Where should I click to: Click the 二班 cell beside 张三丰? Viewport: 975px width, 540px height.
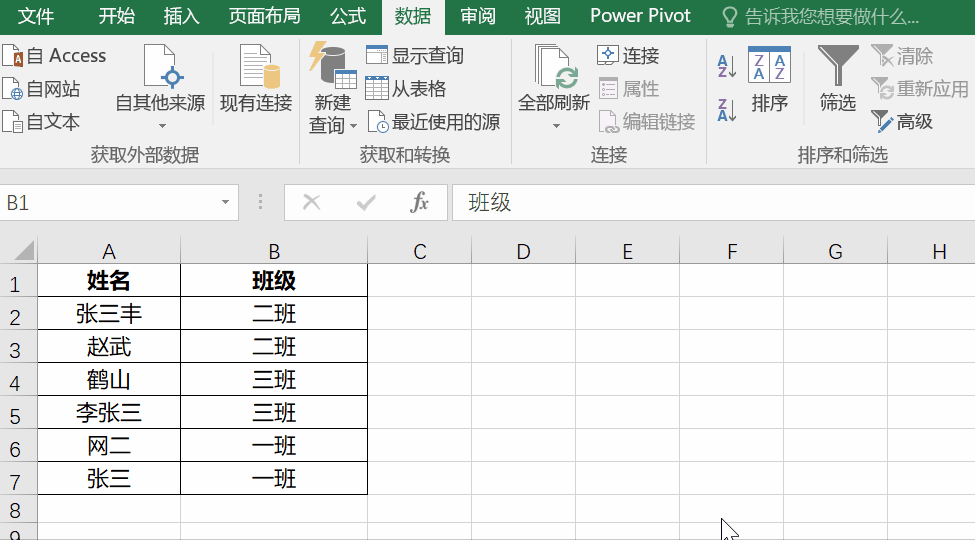point(274,314)
